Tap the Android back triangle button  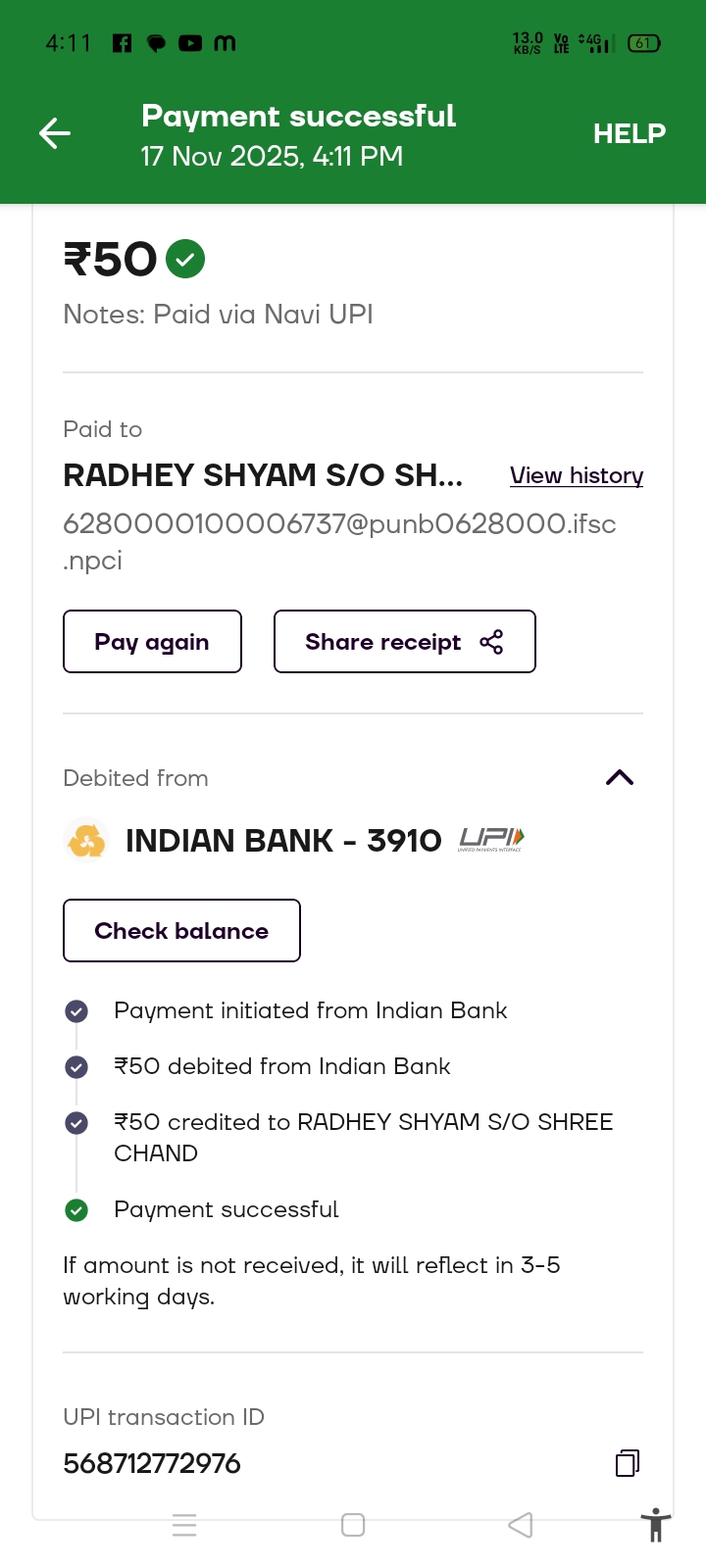[x=521, y=1525]
